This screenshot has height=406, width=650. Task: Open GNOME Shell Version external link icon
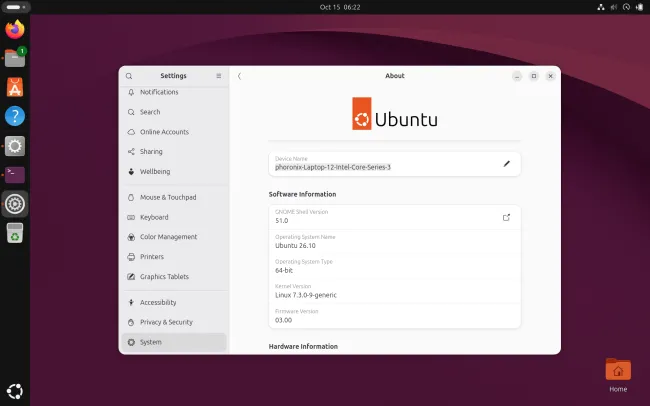coord(506,217)
